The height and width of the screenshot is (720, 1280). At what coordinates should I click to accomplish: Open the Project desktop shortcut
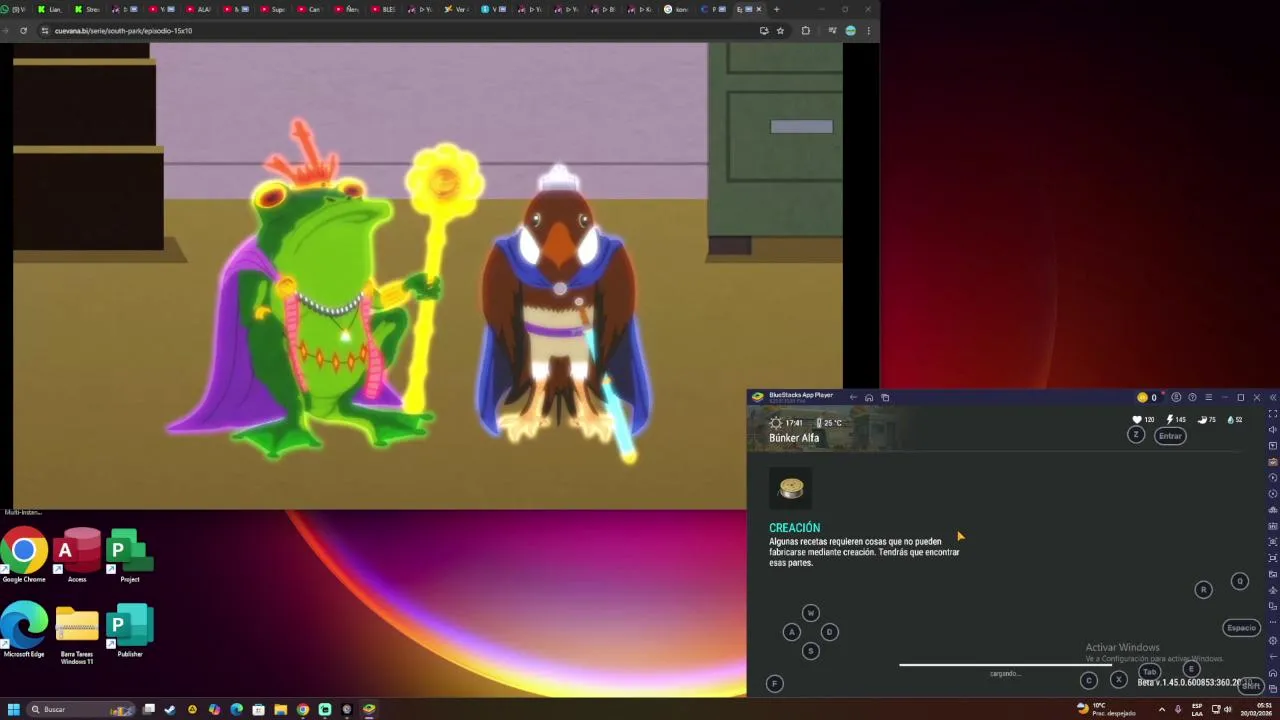[x=129, y=556]
